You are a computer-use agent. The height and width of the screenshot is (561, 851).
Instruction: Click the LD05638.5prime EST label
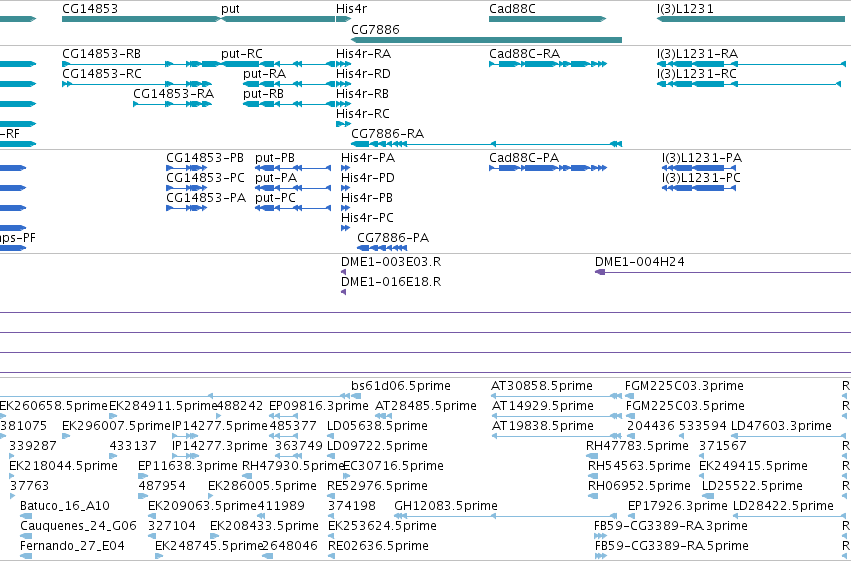click(x=377, y=426)
